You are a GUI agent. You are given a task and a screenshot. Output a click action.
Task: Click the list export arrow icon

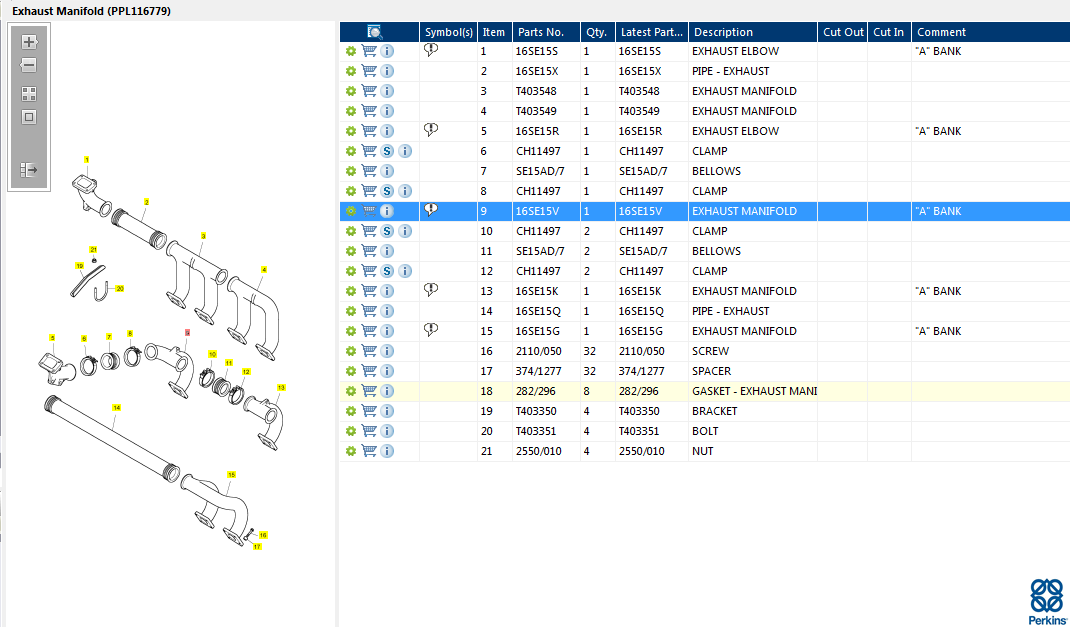point(29,170)
